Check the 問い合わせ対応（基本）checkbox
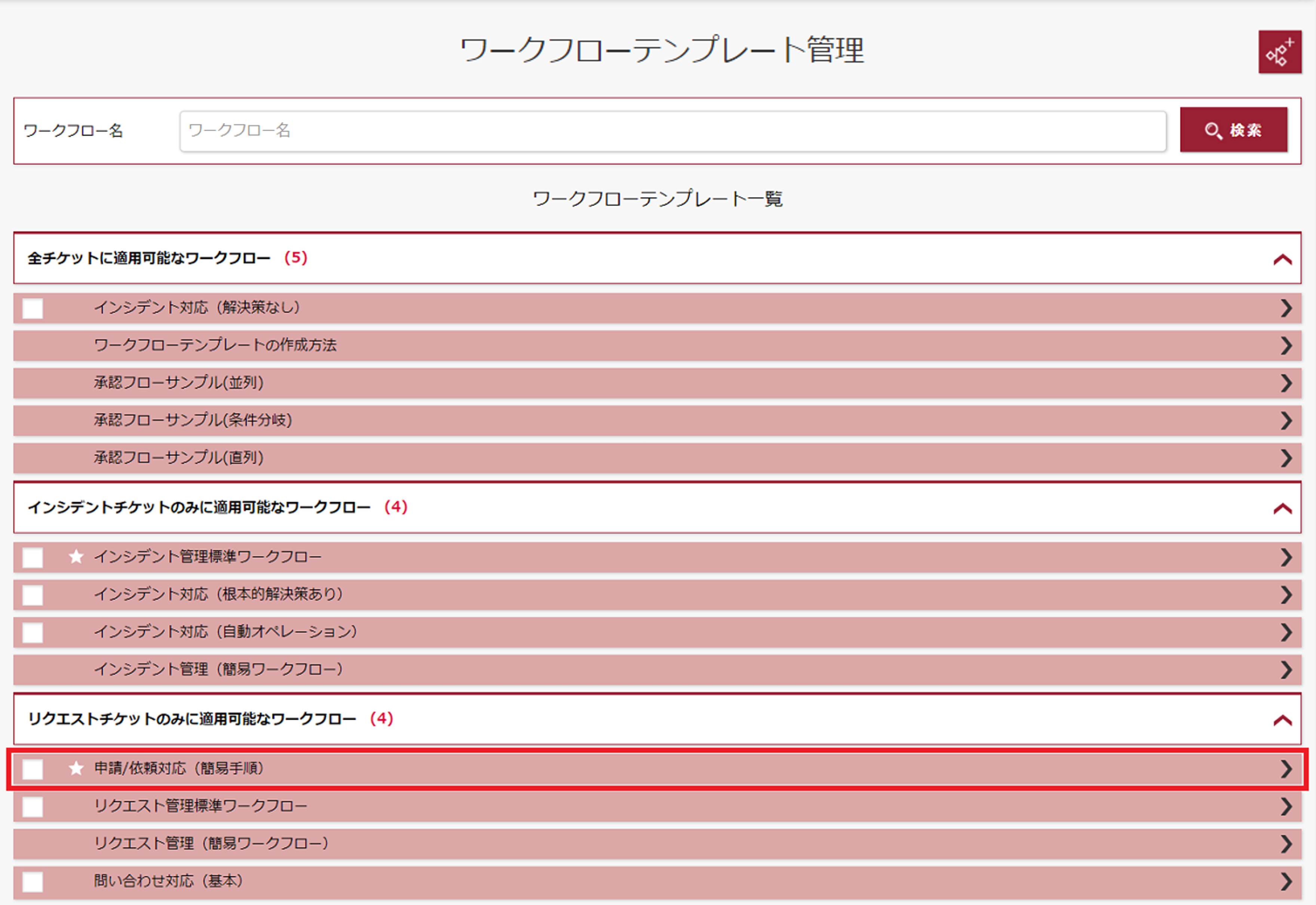The width and height of the screenshot is (1316, 905). [x=32, y=882]
